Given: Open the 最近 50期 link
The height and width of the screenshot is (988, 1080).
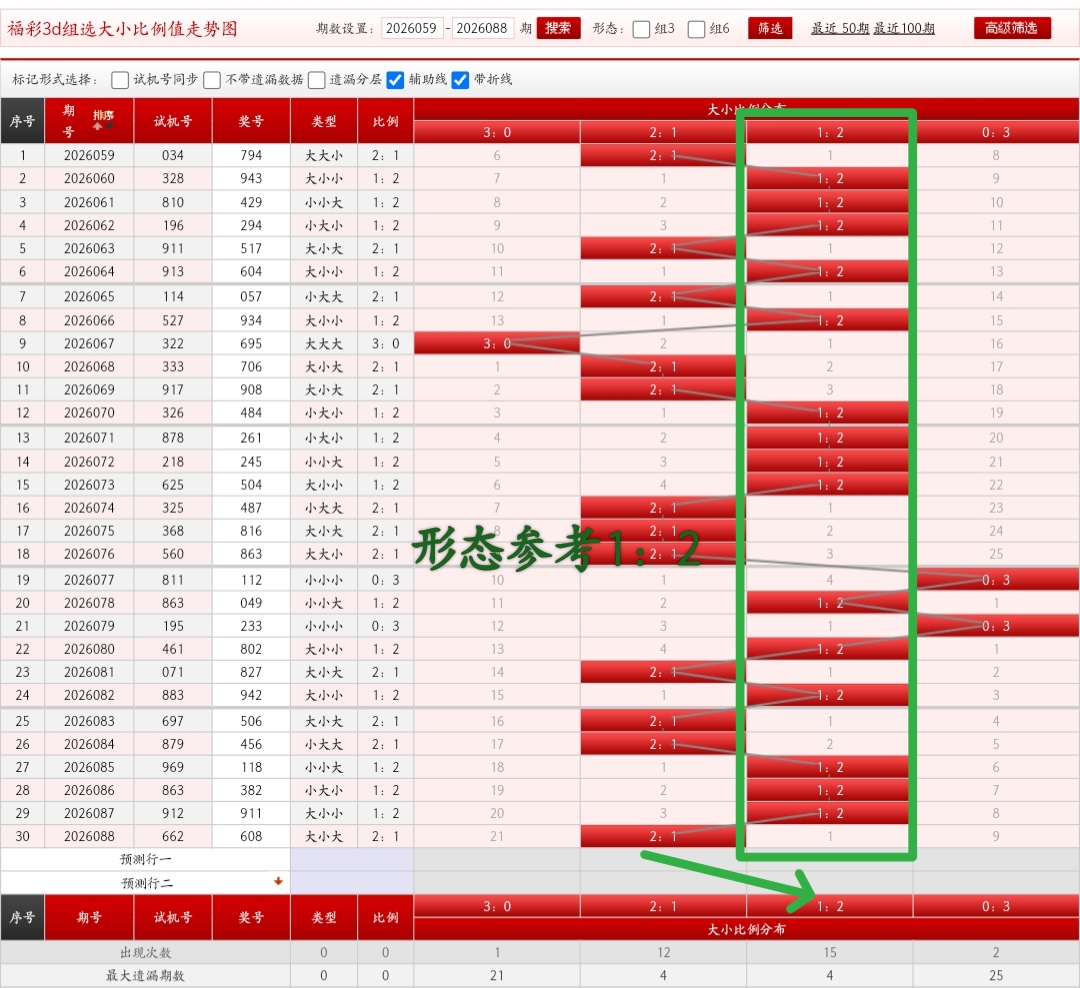Looking at the screenshot, I should point(840,28).
